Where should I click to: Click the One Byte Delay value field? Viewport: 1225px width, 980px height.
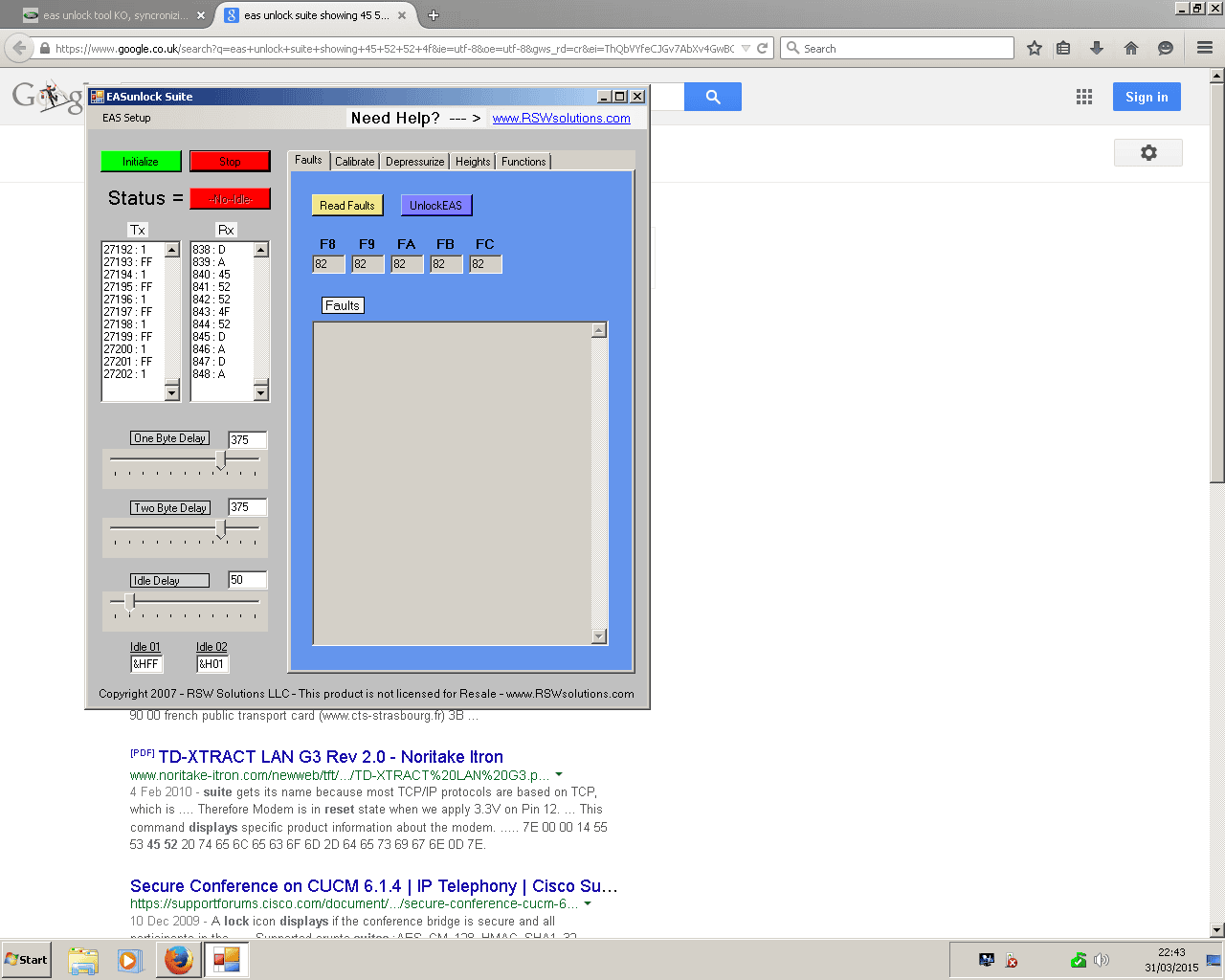[x=247, y=440]
